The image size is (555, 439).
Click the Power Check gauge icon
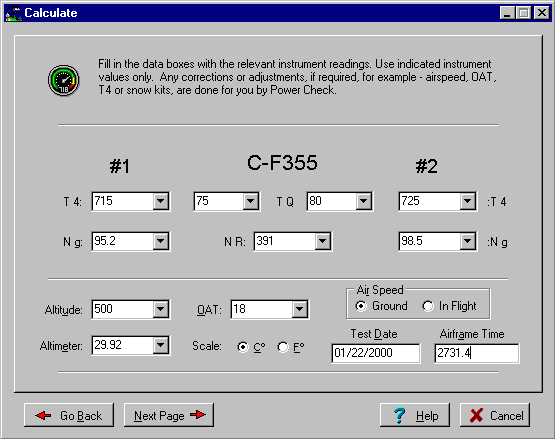64,80
